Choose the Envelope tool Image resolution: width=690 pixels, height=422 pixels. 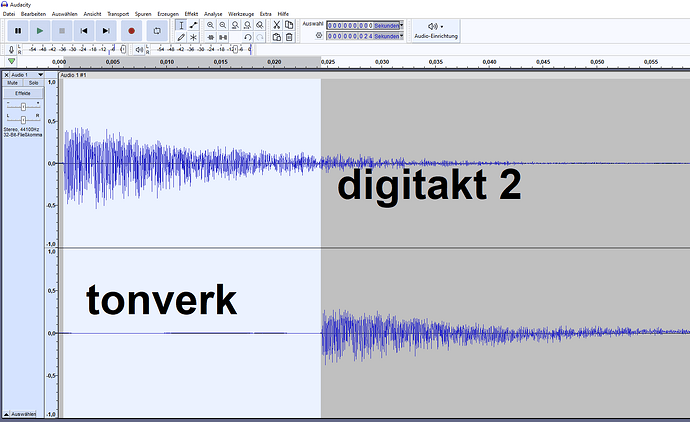pos(193,24)
